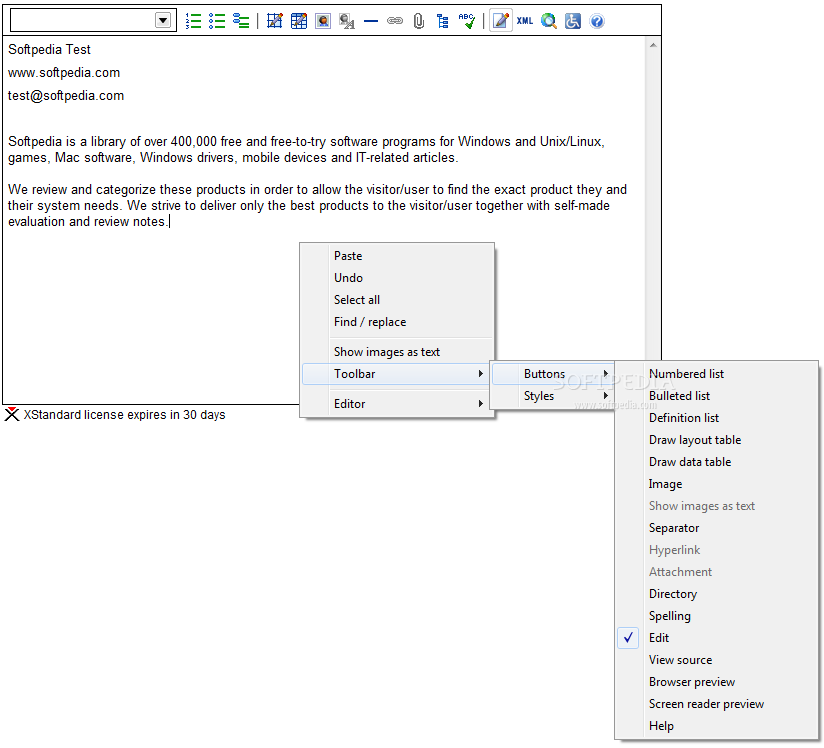This screenshot has height=748, width=824.
Task: Expand the Toolbar submenu arrow
Action: coord(480,374)
